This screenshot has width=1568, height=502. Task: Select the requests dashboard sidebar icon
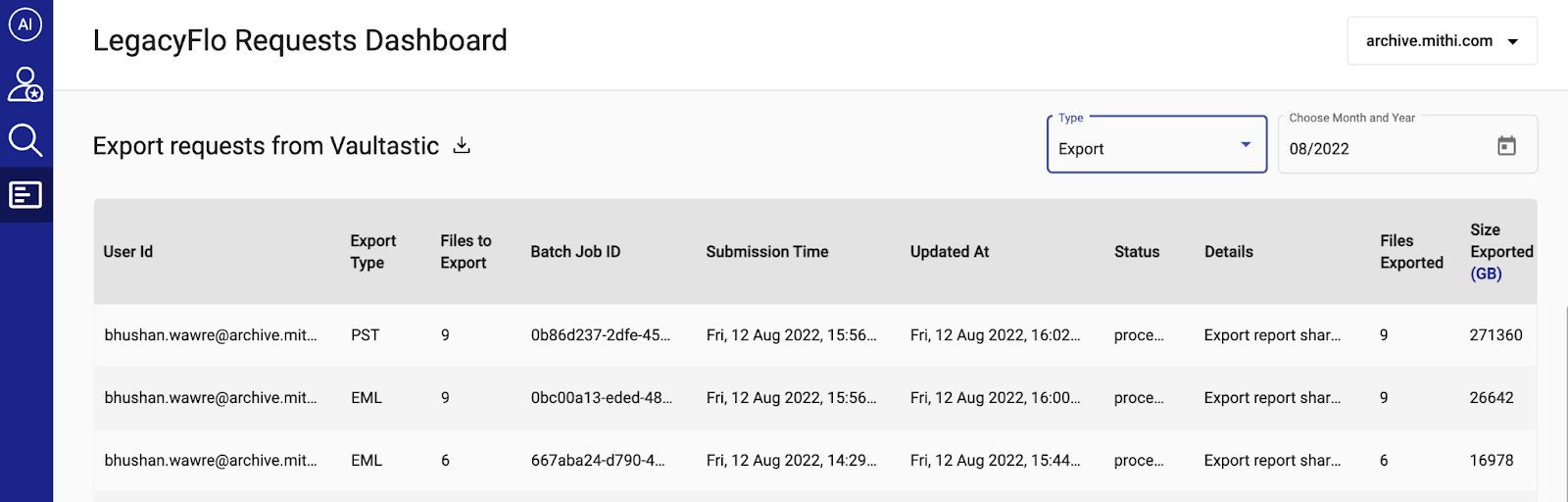coord(25,195)
